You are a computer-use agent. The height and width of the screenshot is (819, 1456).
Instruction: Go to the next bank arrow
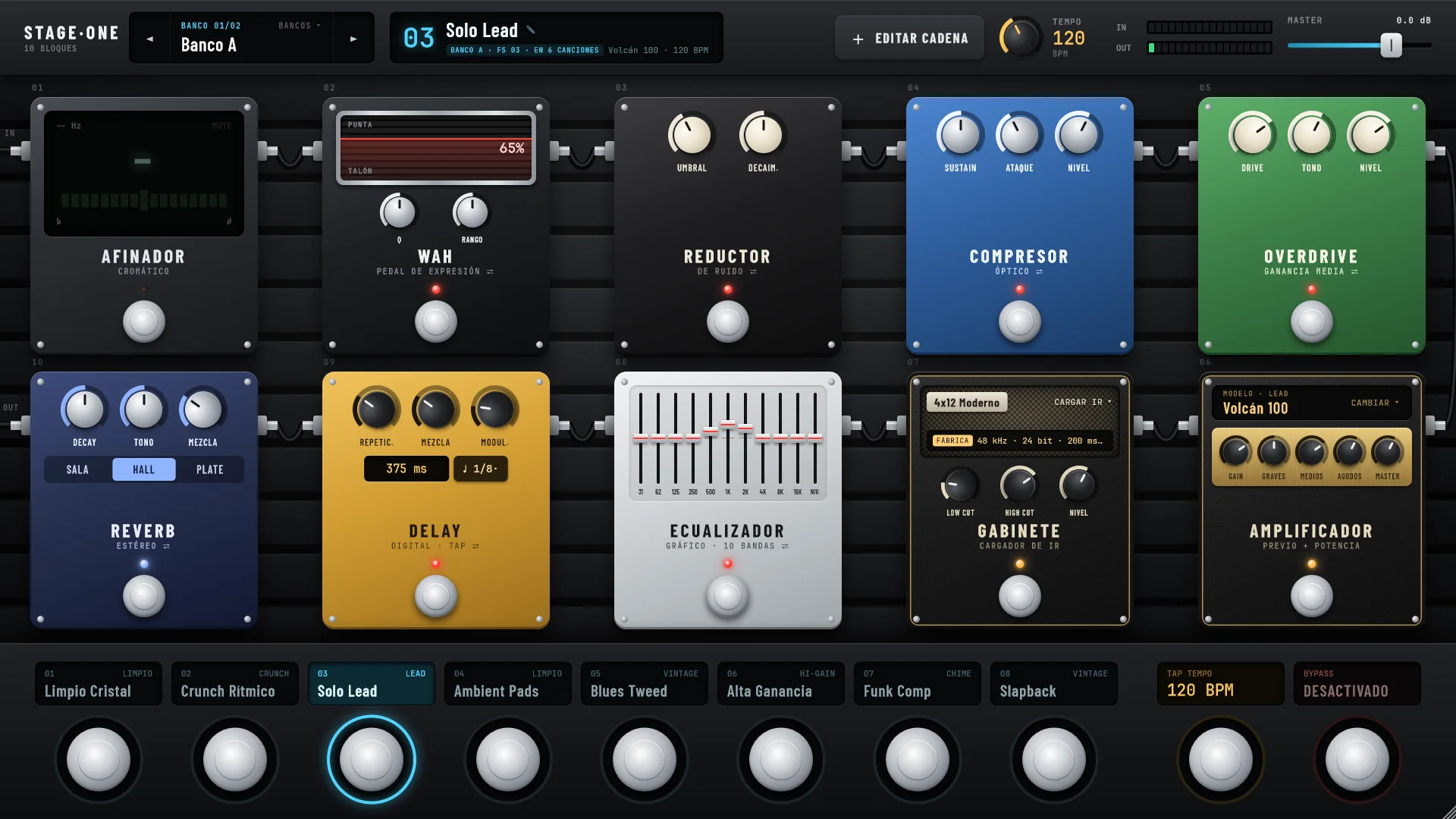click(353, 38)
